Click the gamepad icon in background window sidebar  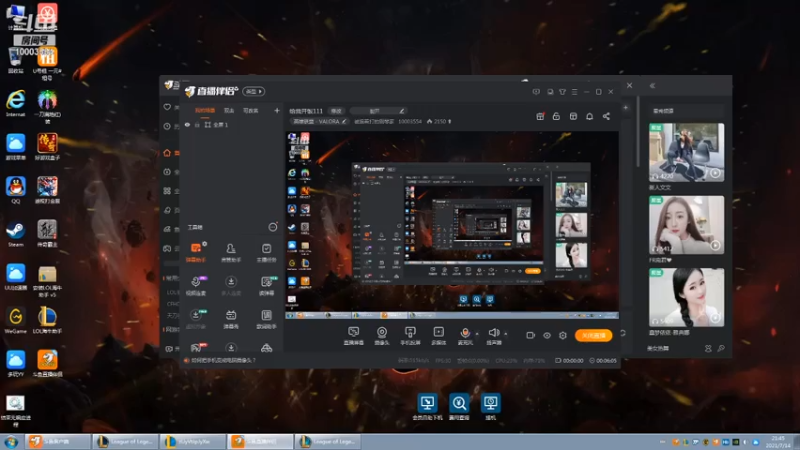[x=167, y=248]
